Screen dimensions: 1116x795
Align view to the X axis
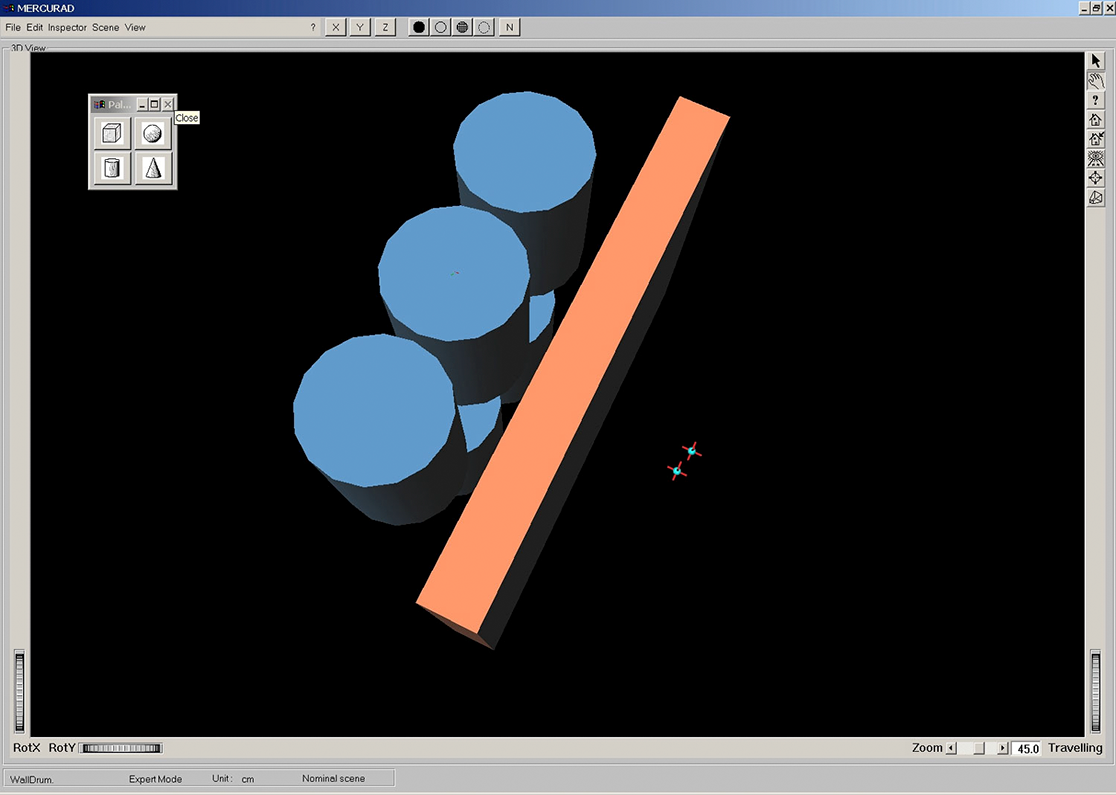pos(335,27)
